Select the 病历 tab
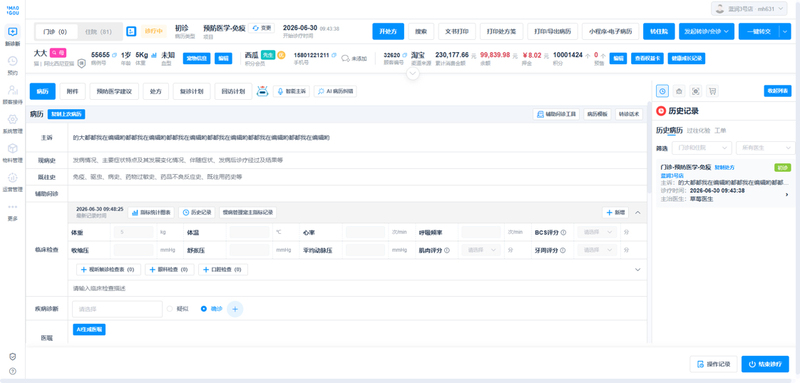The image size is (800, 383). [42, 91]
